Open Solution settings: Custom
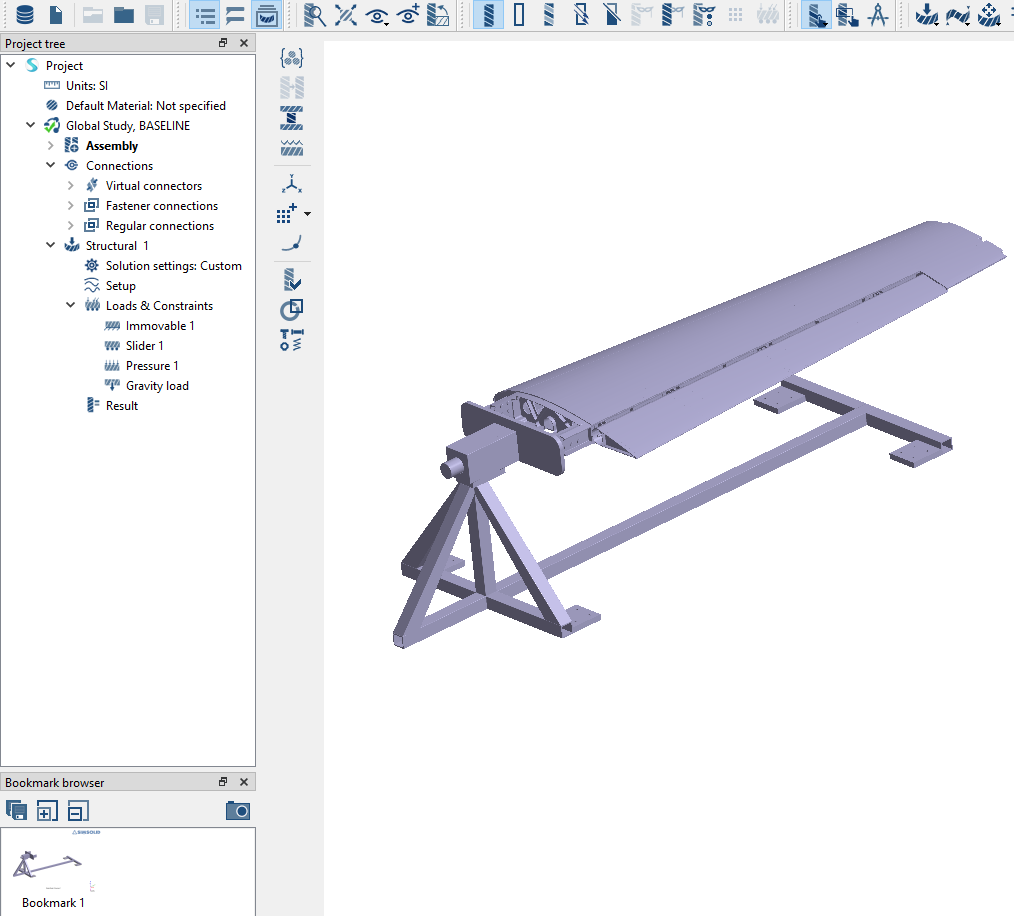The image size is (1014, 916). tap(173, 266)
